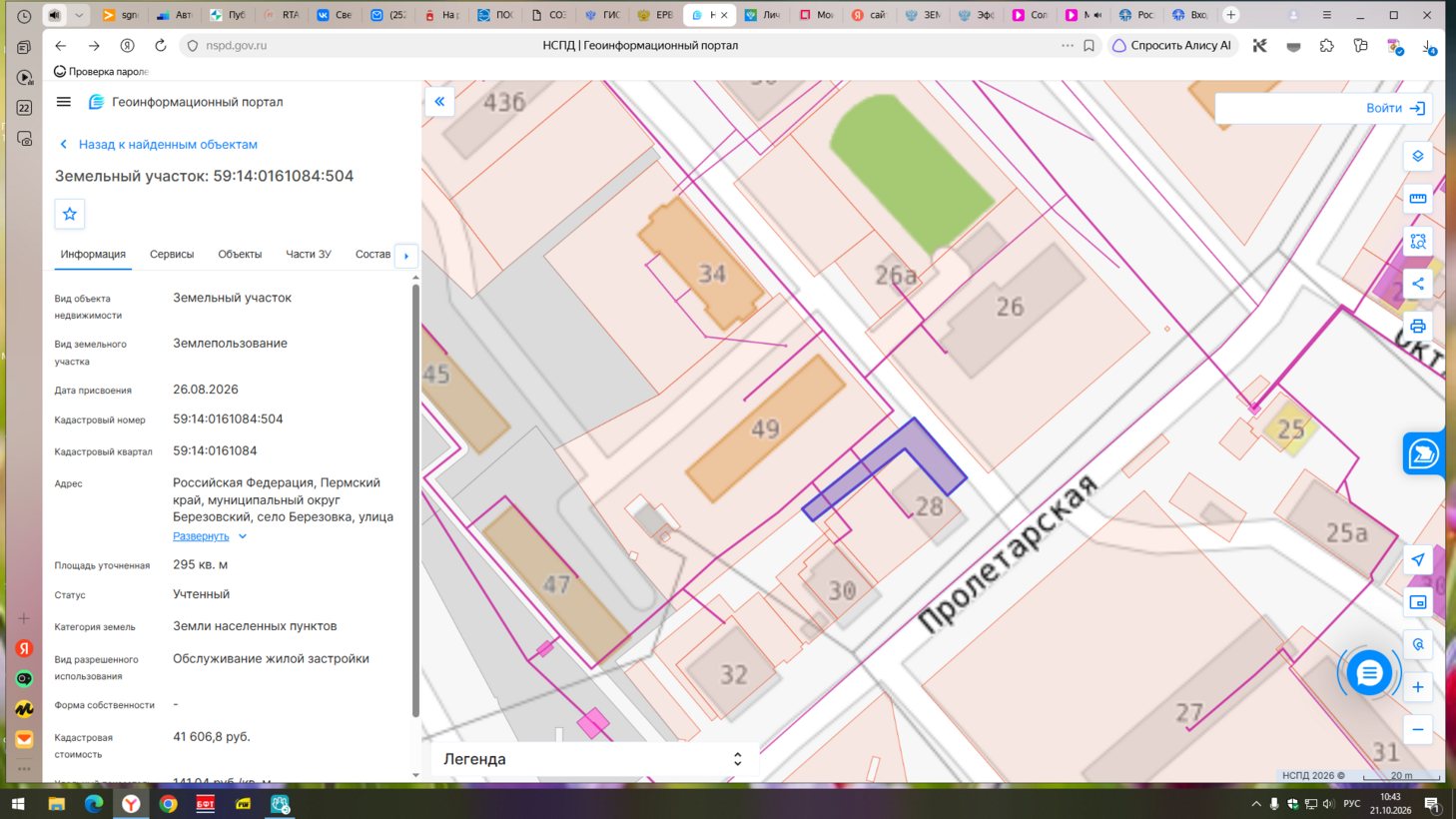This screenshot has width=1456, height=819.
Task: Switch to the Информация tab
Action: (93, 255)
